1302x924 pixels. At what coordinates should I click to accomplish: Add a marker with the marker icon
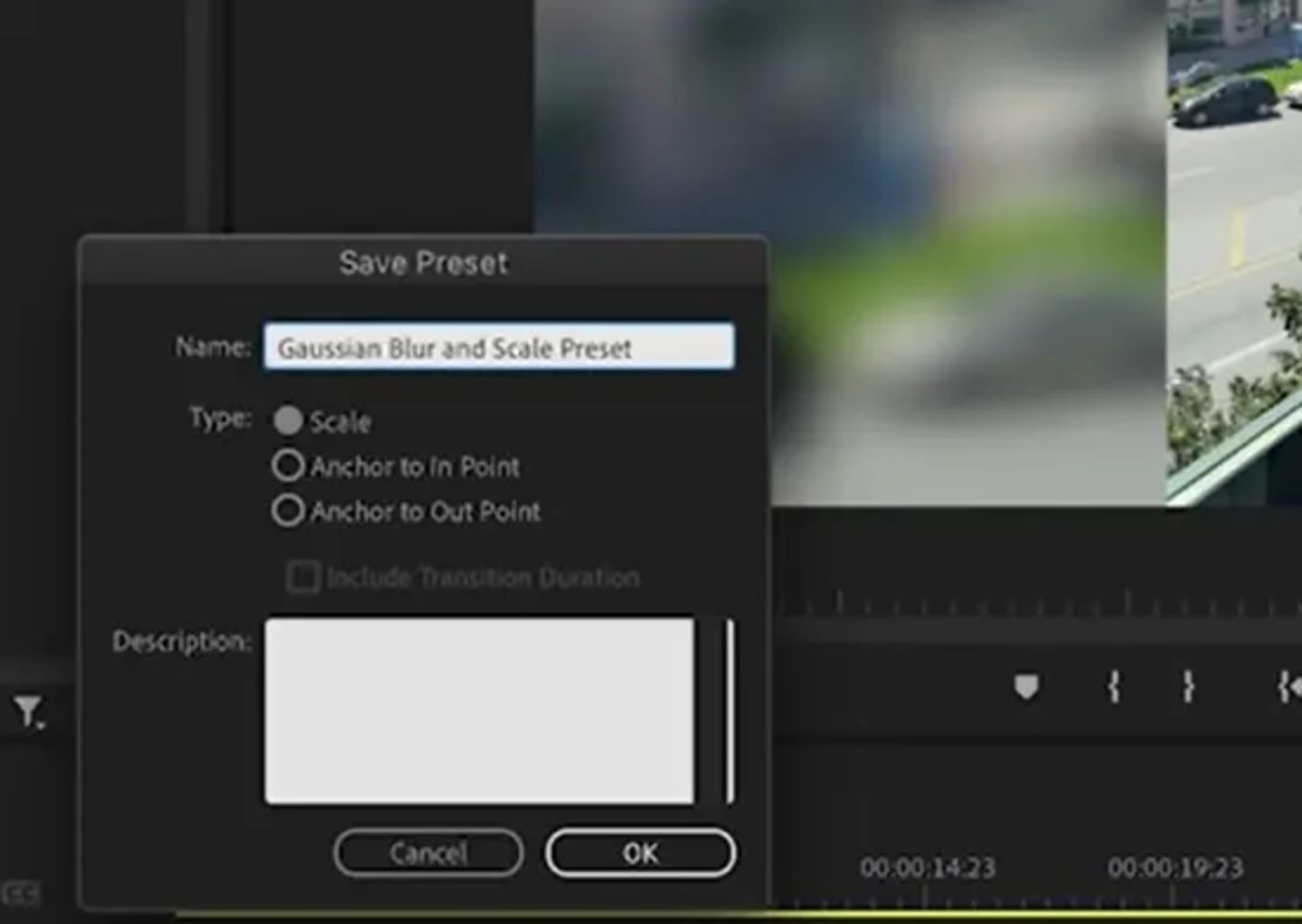click(x=1026, y=687)
